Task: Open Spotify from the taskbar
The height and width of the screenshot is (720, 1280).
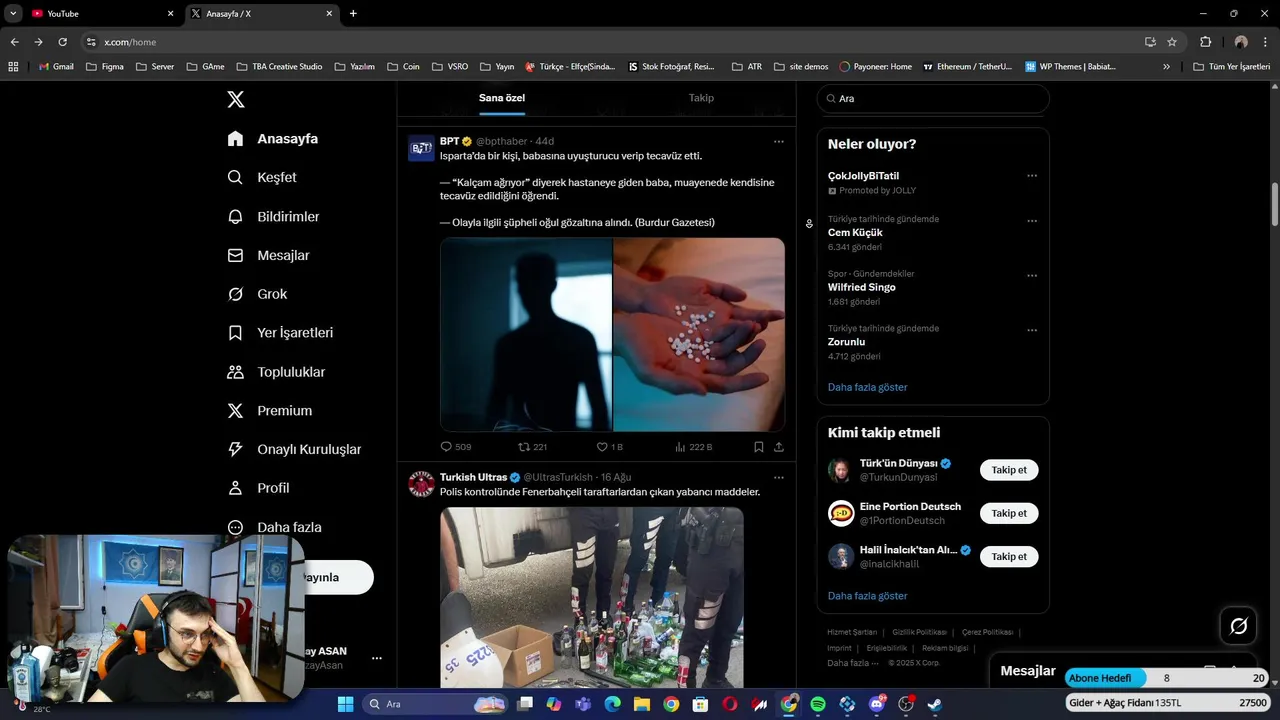Action: click(x=818, y=704)
